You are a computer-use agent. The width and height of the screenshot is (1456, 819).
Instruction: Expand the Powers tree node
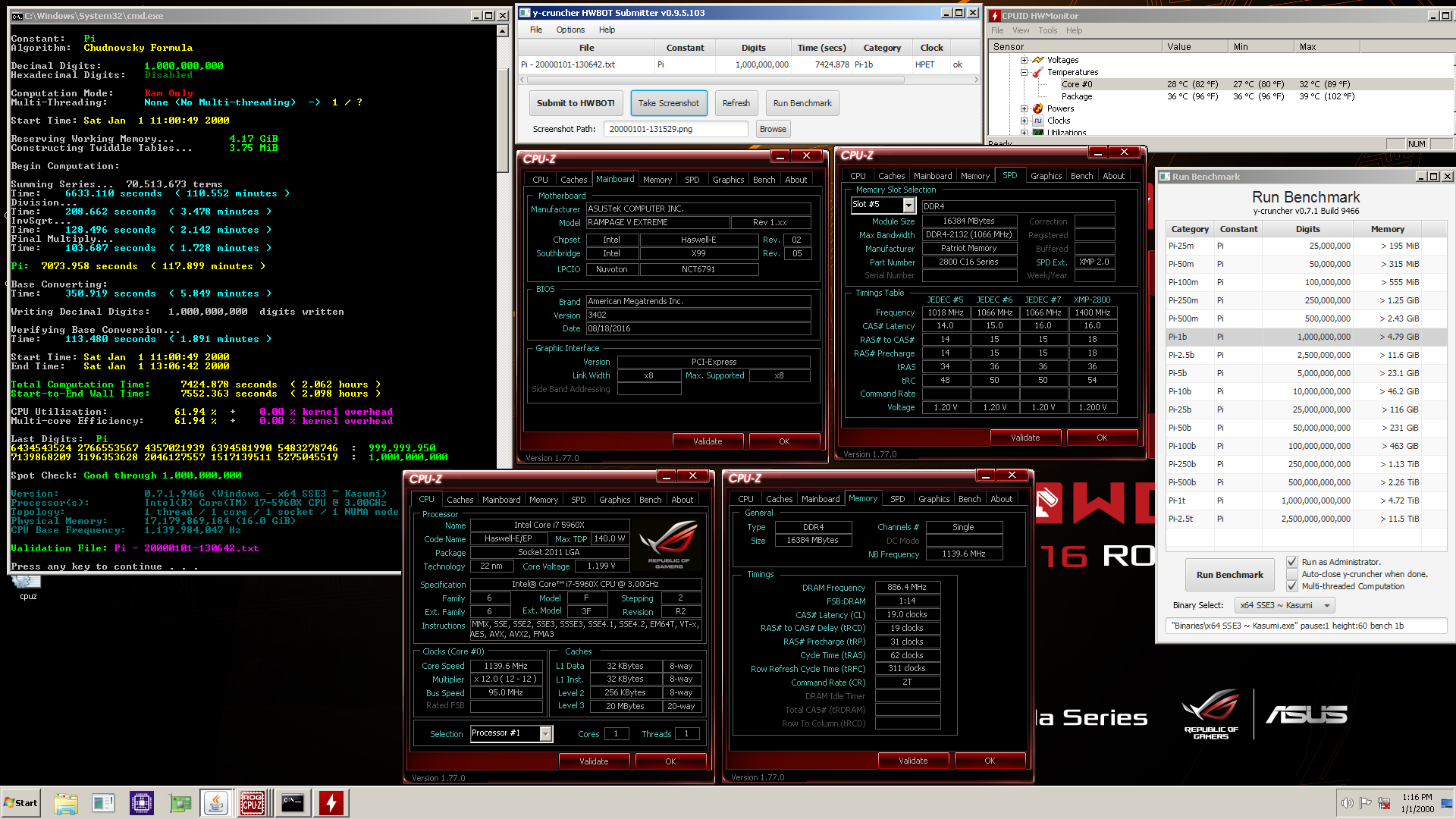coord(1024,108)
